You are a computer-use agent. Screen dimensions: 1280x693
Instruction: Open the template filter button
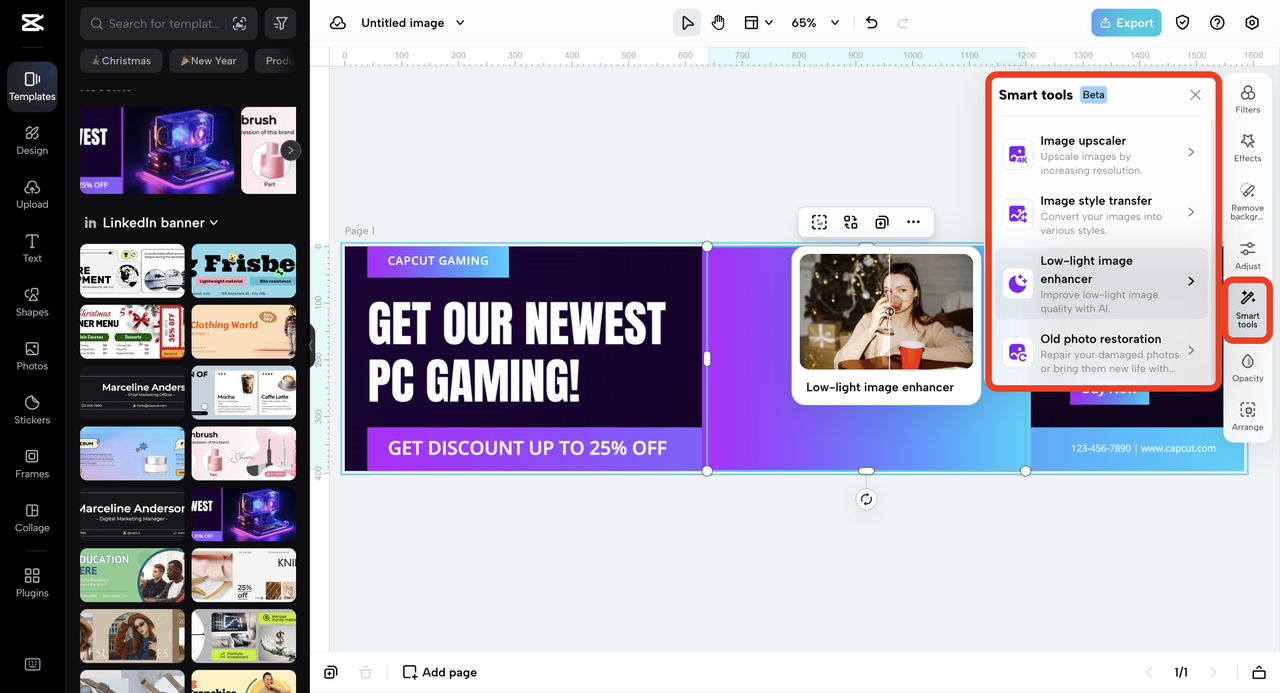[281, 23]
